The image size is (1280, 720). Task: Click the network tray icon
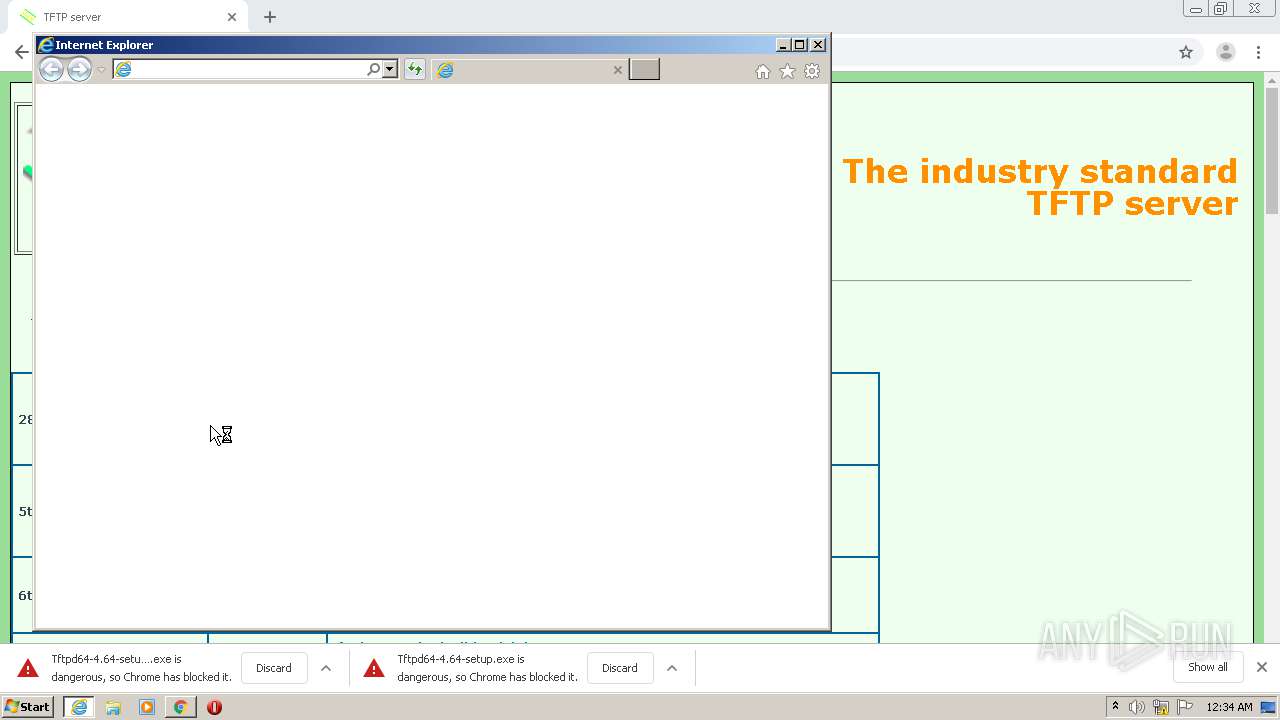click(1161, 707)
